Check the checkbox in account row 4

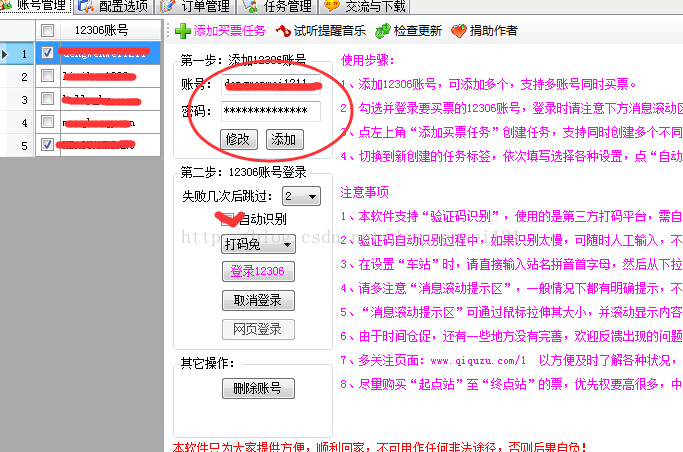[47, 121]
